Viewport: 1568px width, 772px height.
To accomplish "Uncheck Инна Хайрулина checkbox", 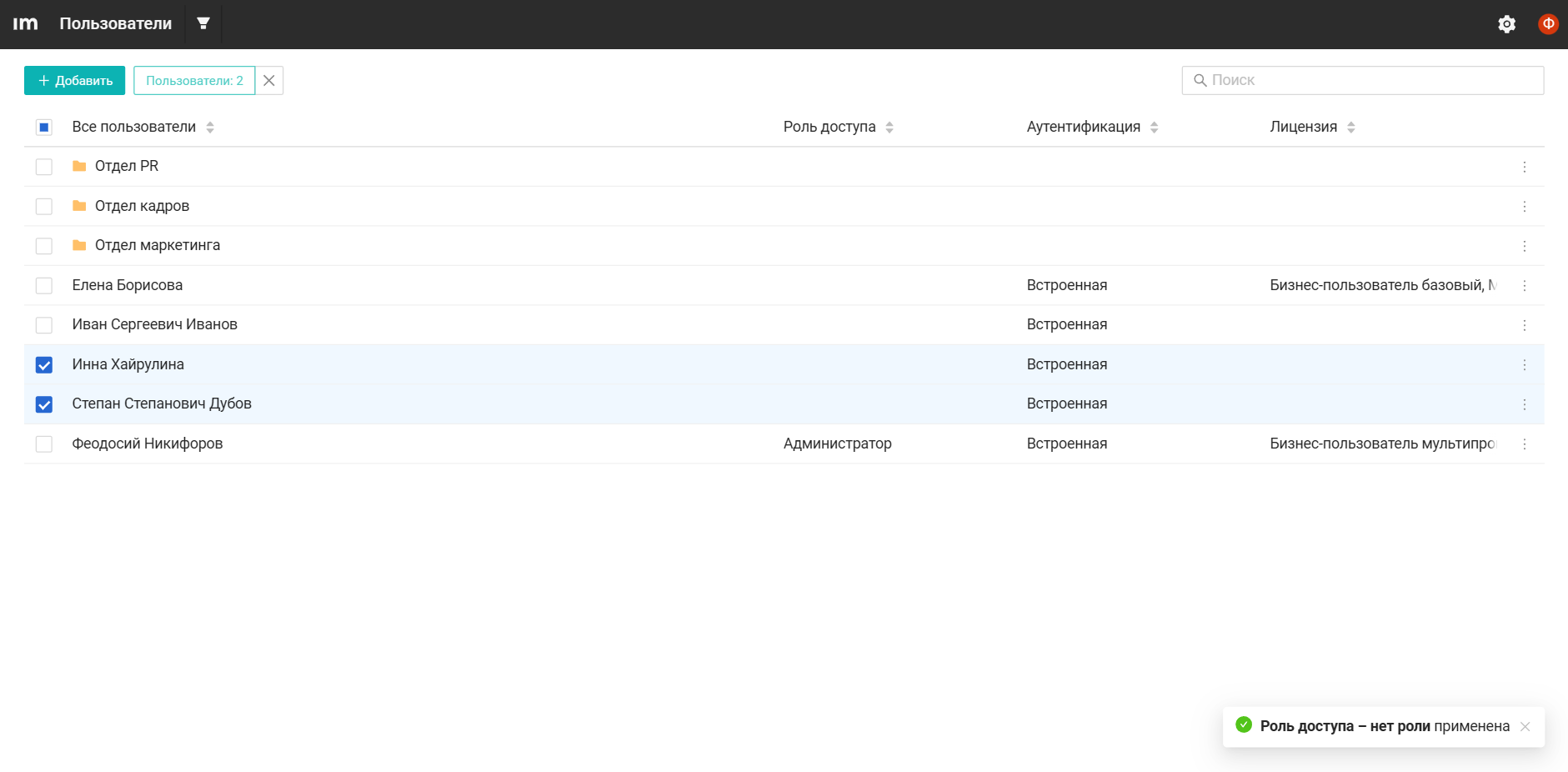I will (x=44, y=364).
